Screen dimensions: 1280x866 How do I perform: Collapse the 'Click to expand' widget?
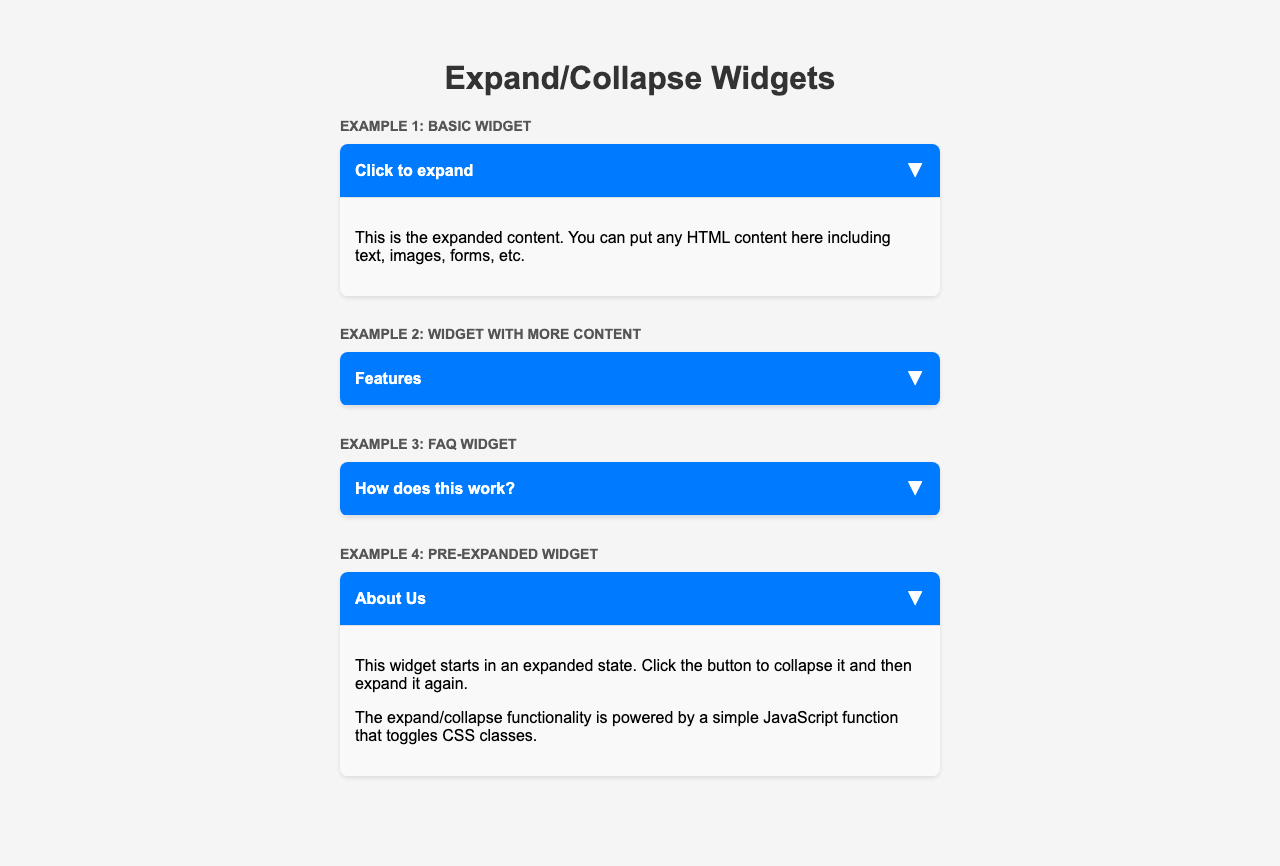coord(640,170)
